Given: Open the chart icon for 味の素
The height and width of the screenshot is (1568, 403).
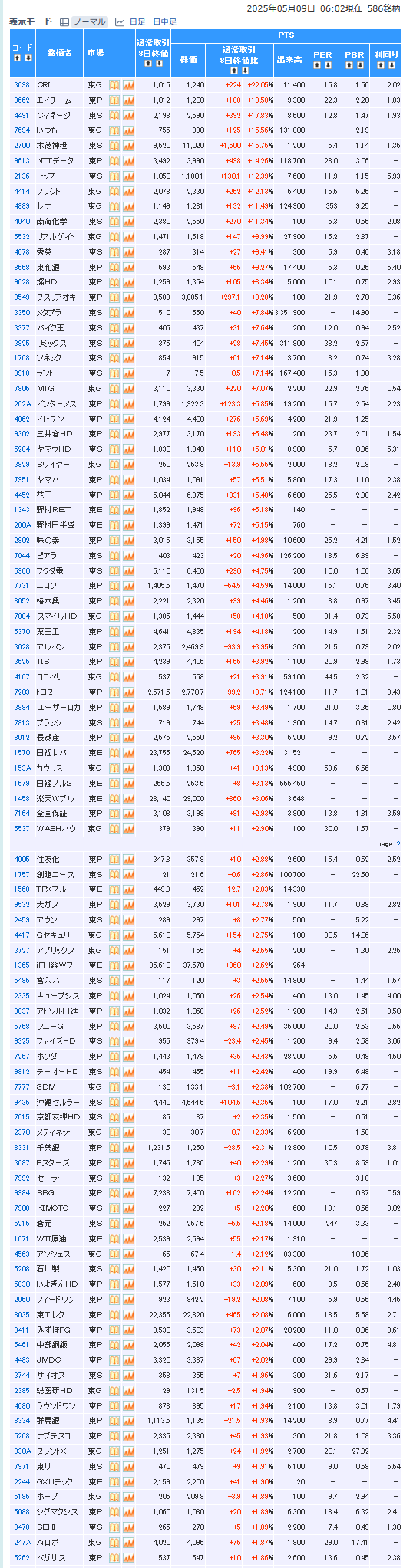Looking at the screenshot, I should tap(128, 540).
